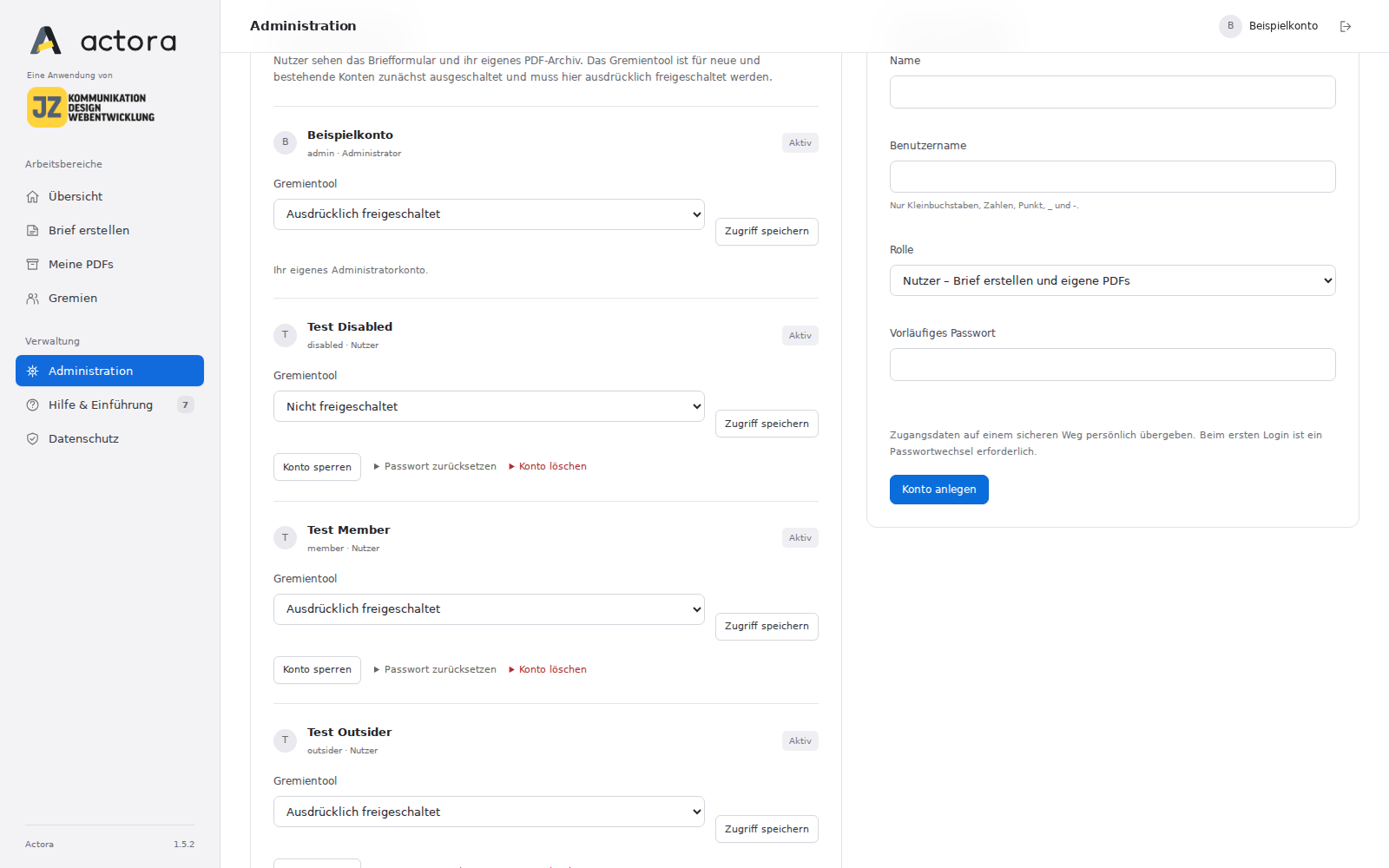Focus the Benutzername input field
The width and height of the screenshot is (1389, 868).
[1112, 177]
